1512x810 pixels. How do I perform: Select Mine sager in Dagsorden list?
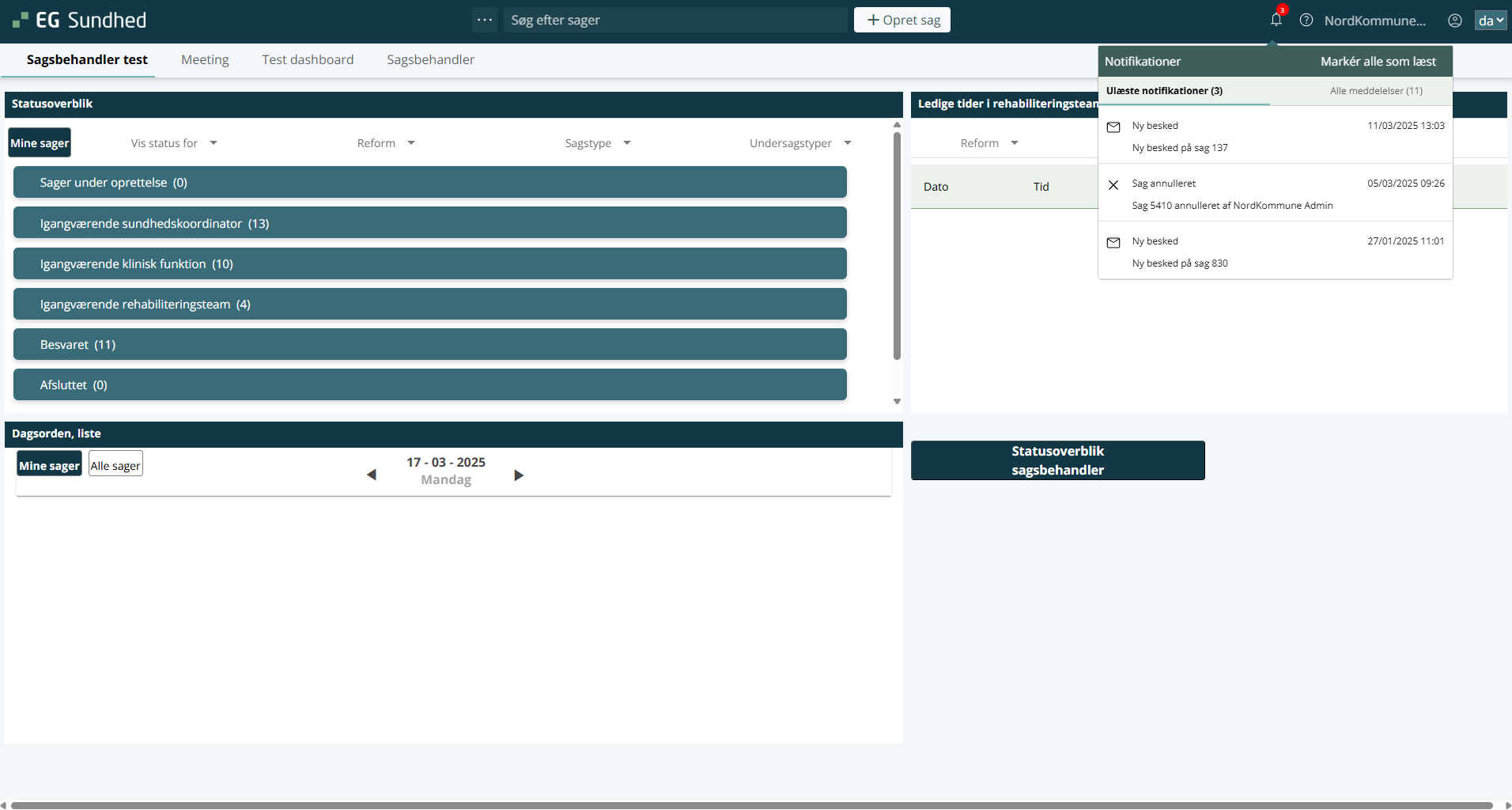click(x=49, y=465)
